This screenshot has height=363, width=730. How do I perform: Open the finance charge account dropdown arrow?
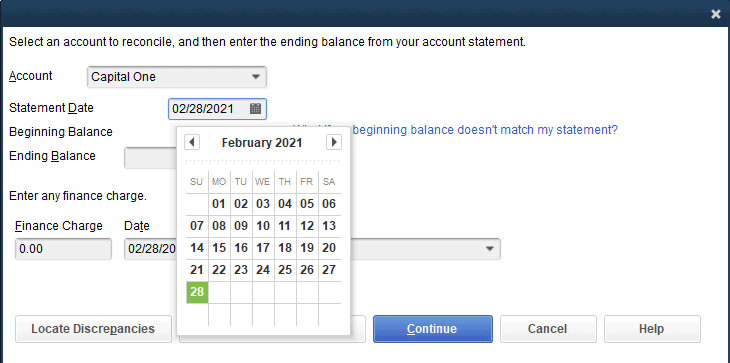point(489,249)
